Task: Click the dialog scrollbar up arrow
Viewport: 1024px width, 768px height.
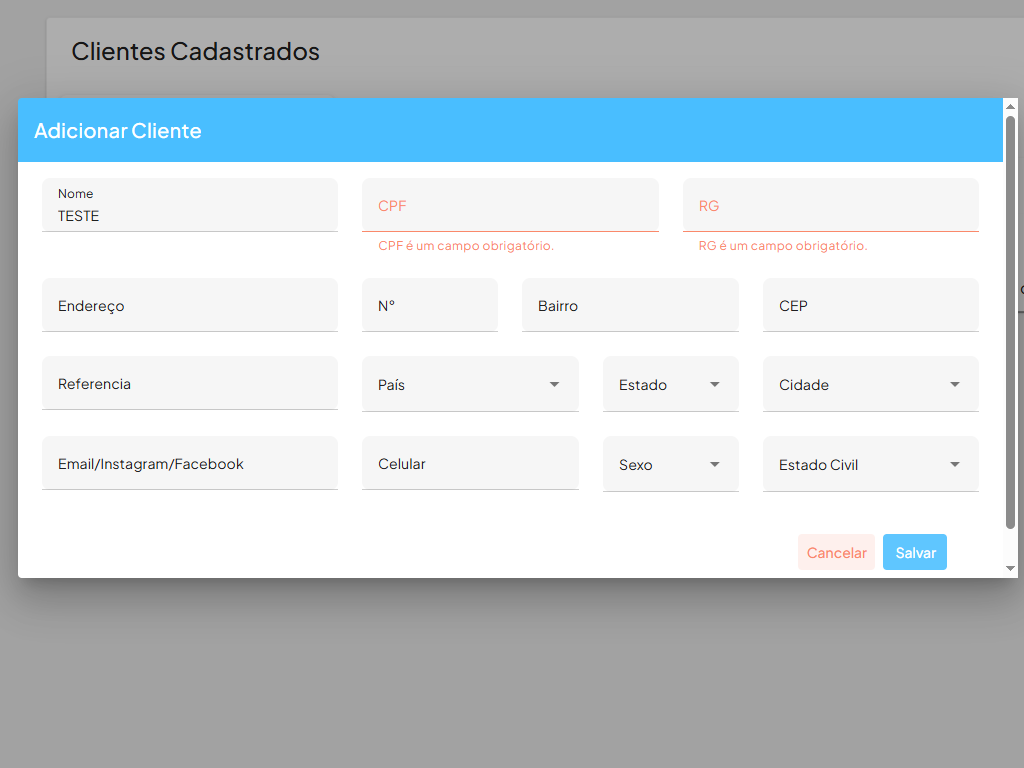Action: [x=1010, y=107]
